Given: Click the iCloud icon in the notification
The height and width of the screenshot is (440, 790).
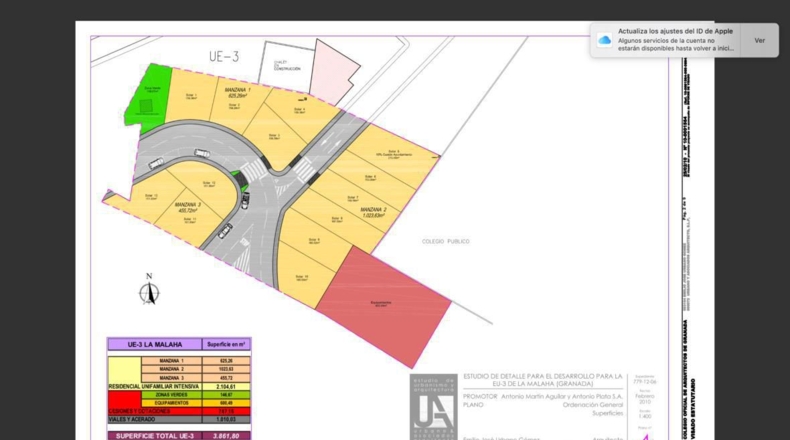Looking at the screenshot, I should tap(604, 40).
